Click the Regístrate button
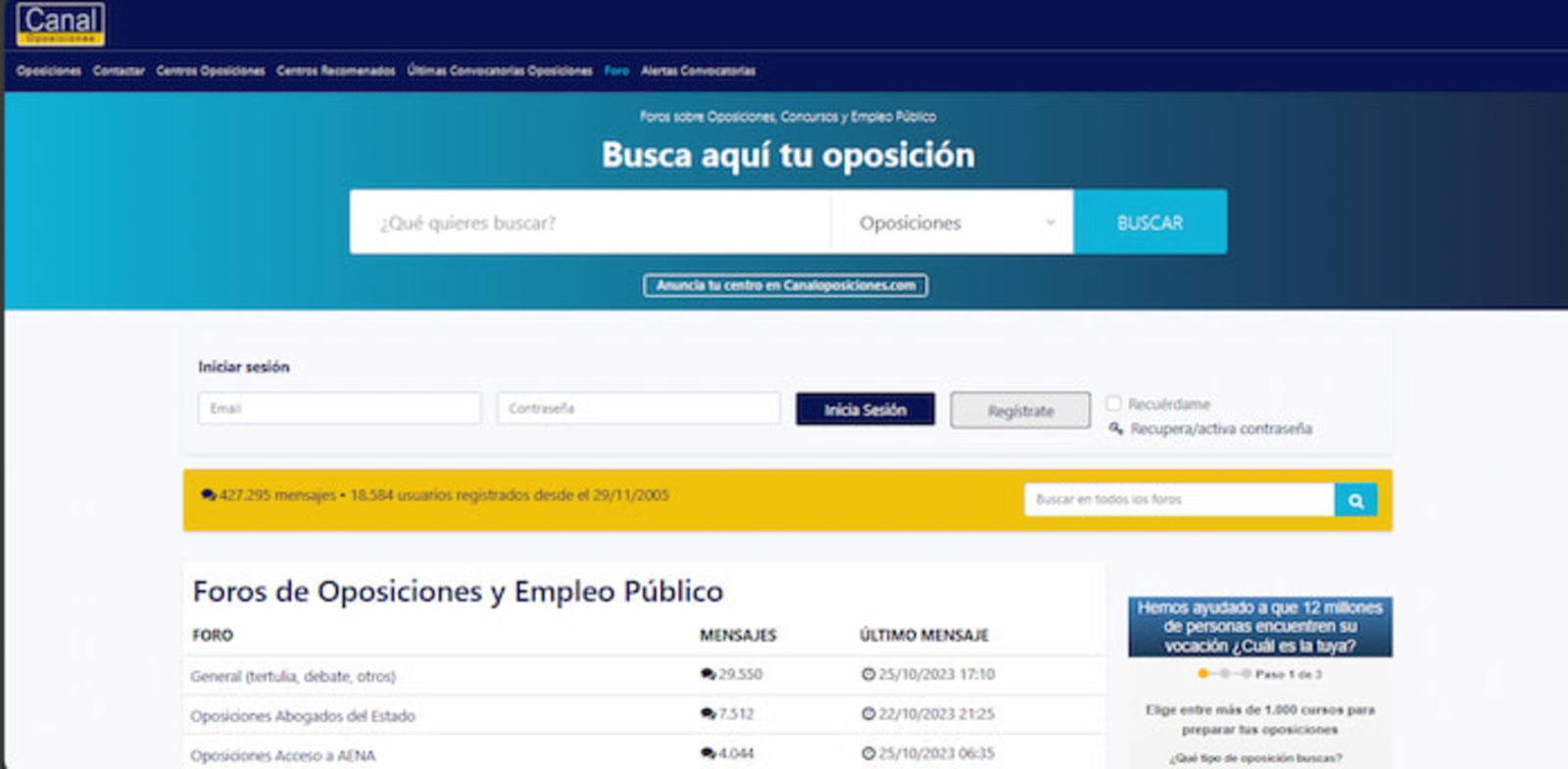The height and width of the screenshot is (769, 1568). click(1020, 410)
